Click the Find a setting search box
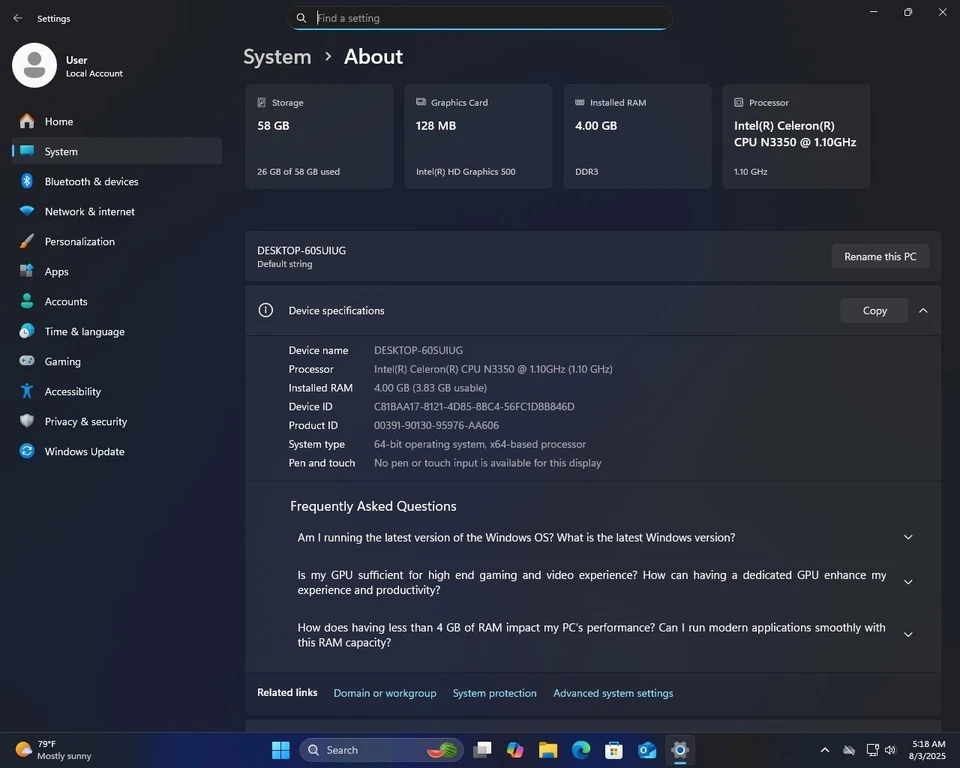Viewport: 960px width, 768px height. [x=480, y=17]
